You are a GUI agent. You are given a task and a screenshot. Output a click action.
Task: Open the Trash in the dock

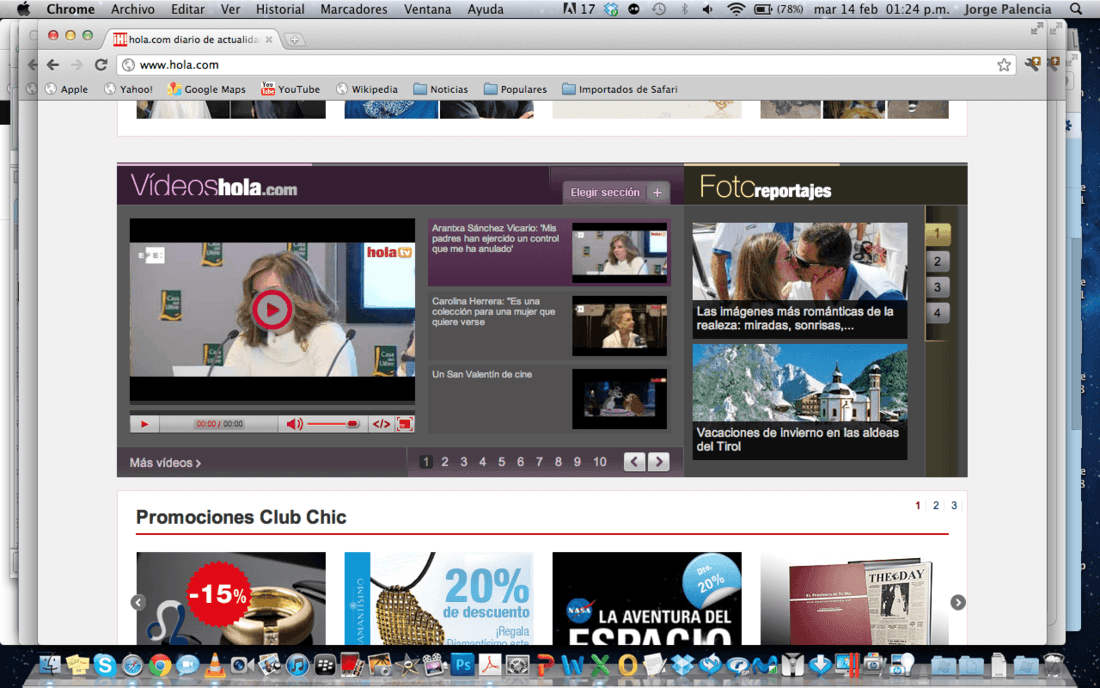1053,665
